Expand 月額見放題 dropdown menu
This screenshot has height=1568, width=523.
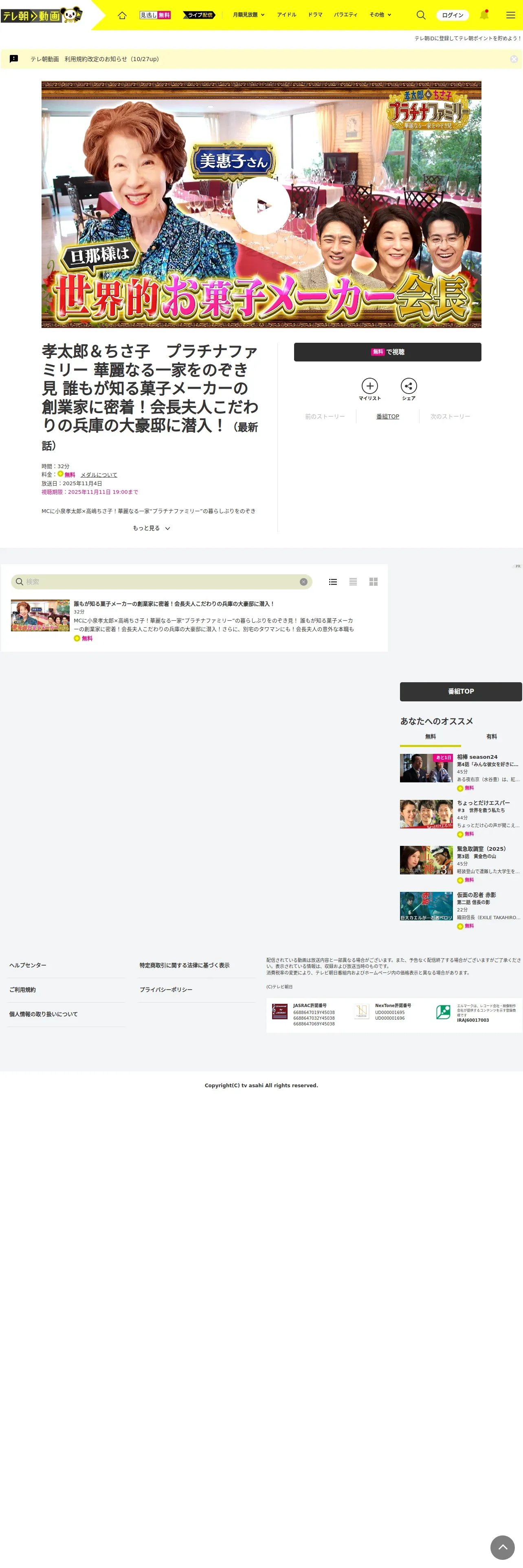[248, 15]
